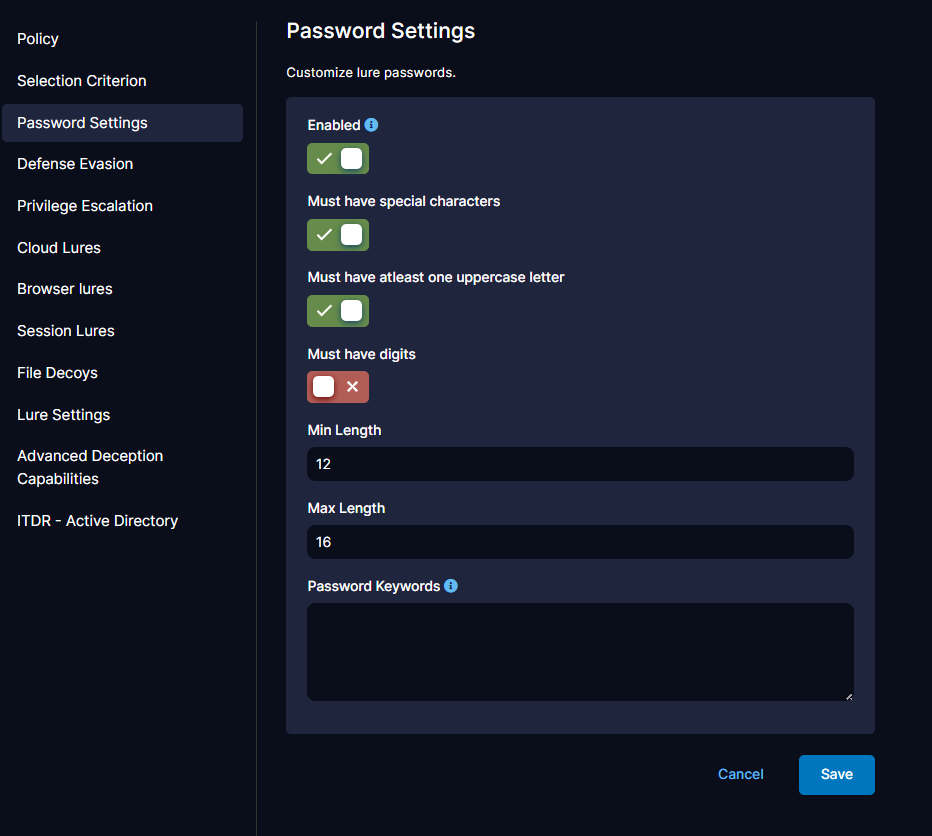The image size is (932, 836).
Task: Toggle off the uppercase letter requirement
Action: [x=337, y=311]
